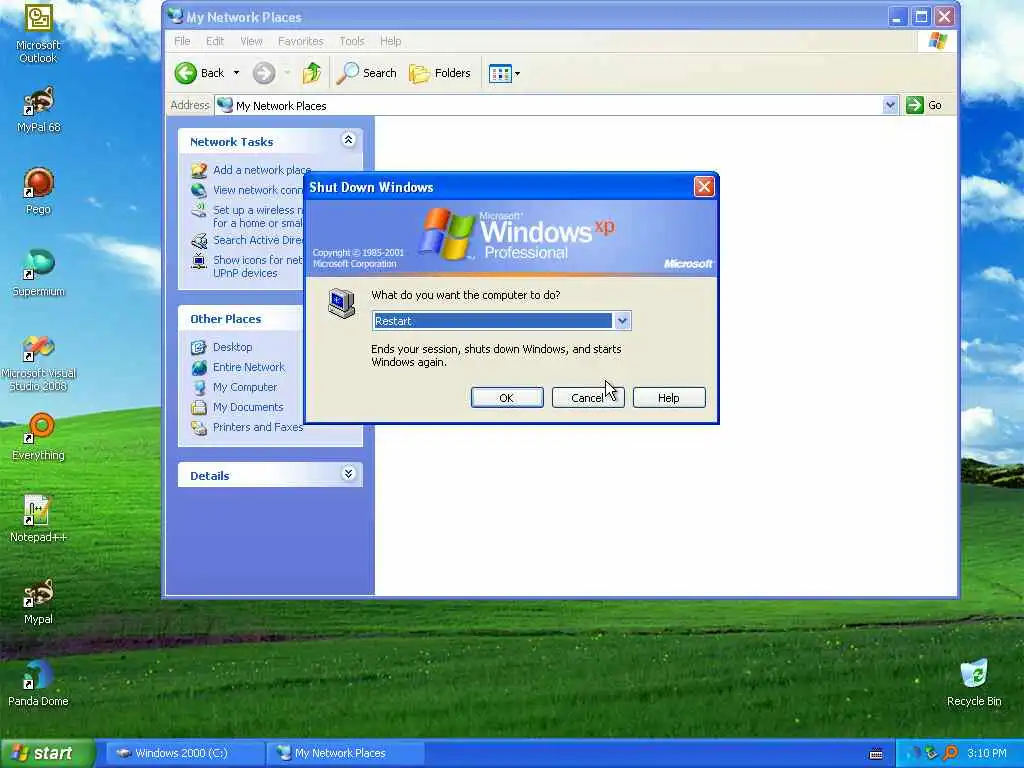
Task: Click Add a network place link
Action: (x=262, y=170)
